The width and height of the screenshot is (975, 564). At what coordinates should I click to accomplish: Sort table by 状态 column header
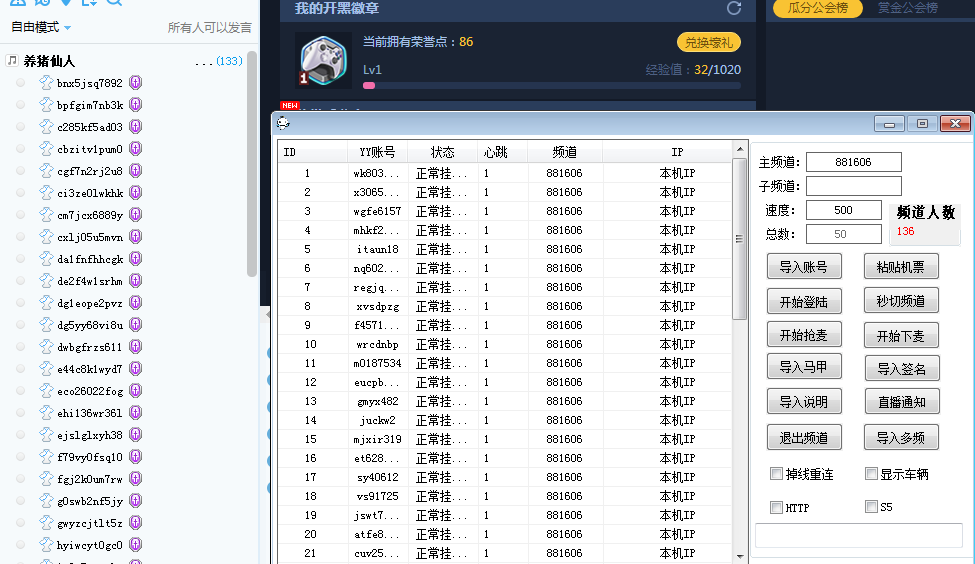click(x=443, y=152)
